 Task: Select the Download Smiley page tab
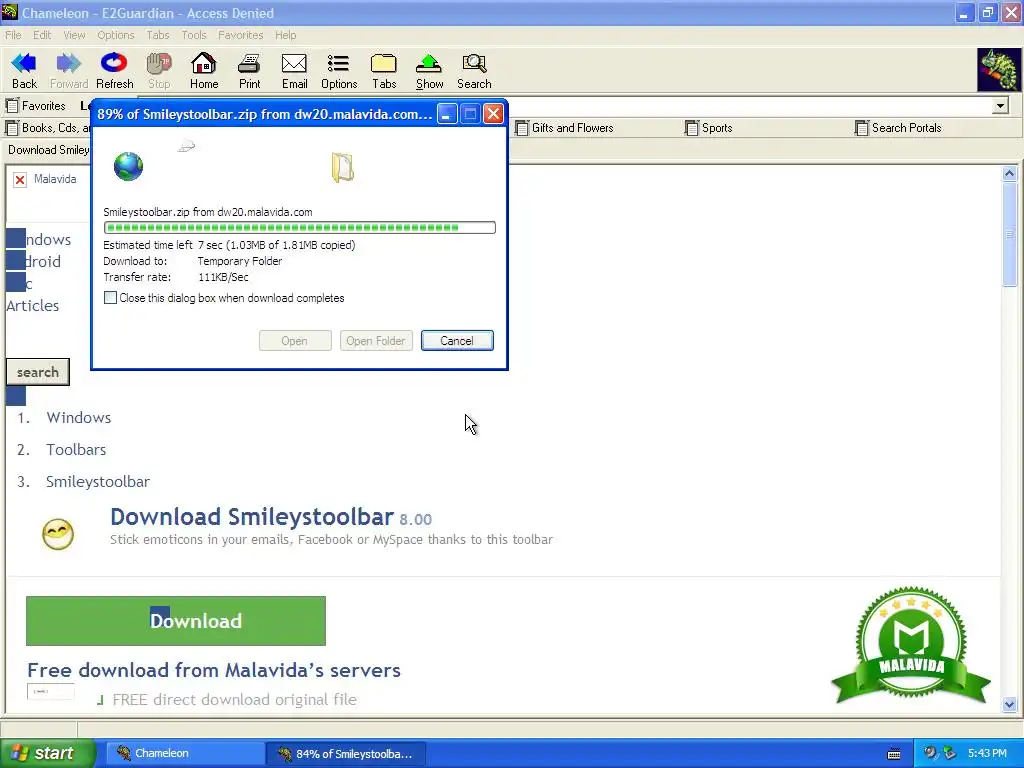click(48, 150)
